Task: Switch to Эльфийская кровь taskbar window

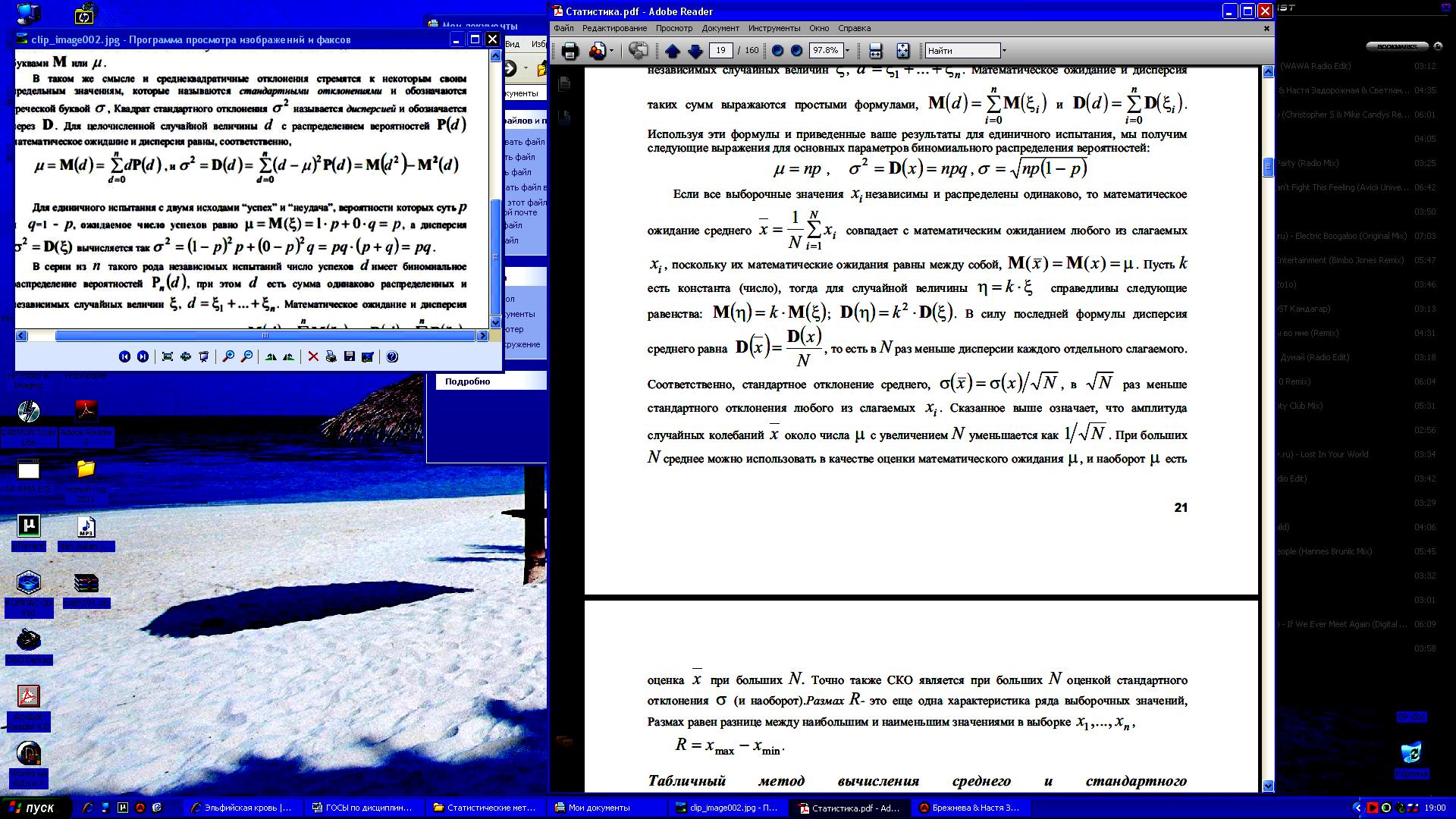Action: pyautogui.click(x=242, y=808)
